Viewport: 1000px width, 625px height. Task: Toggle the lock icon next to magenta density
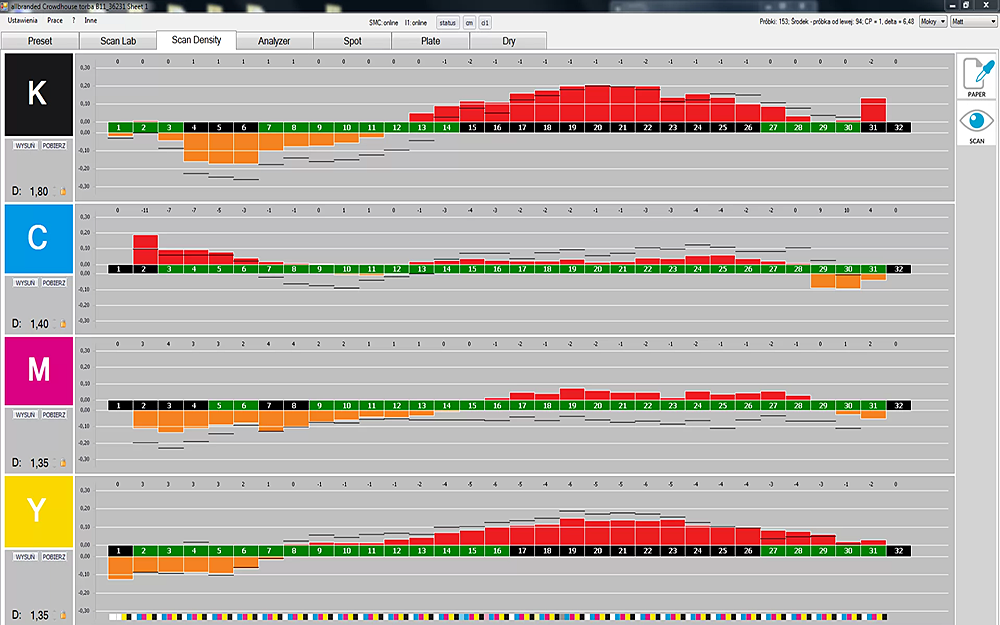pyautogui.click(x=63, y=462)
